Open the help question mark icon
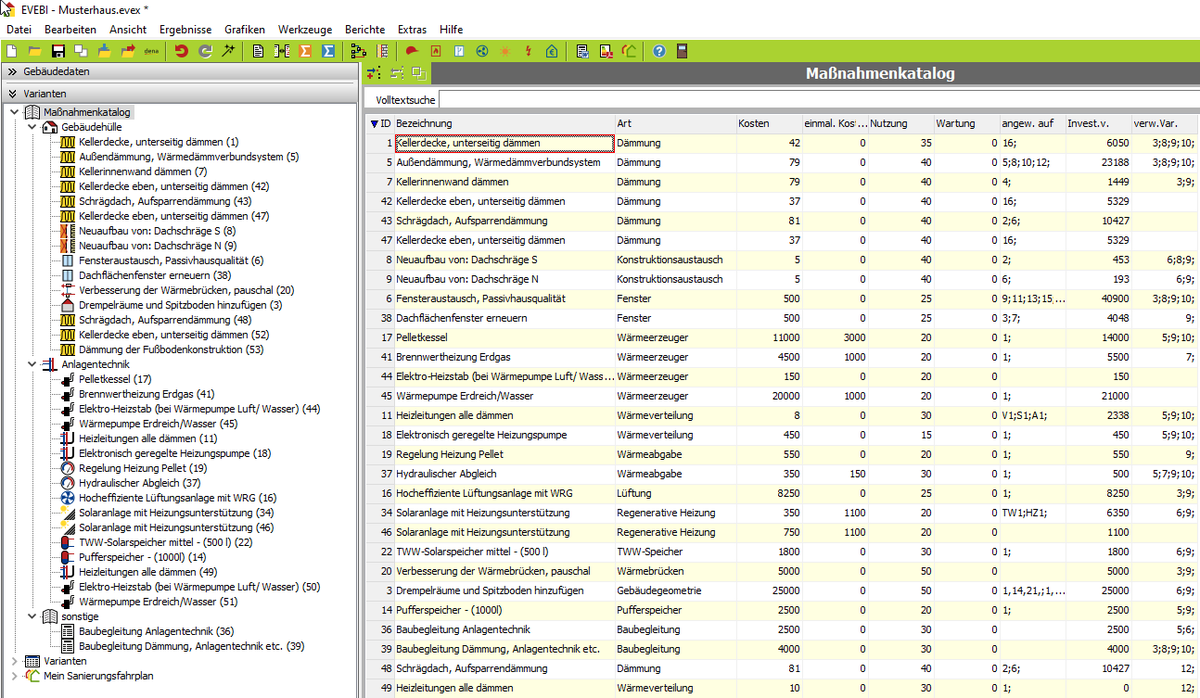 click(659, 50)
